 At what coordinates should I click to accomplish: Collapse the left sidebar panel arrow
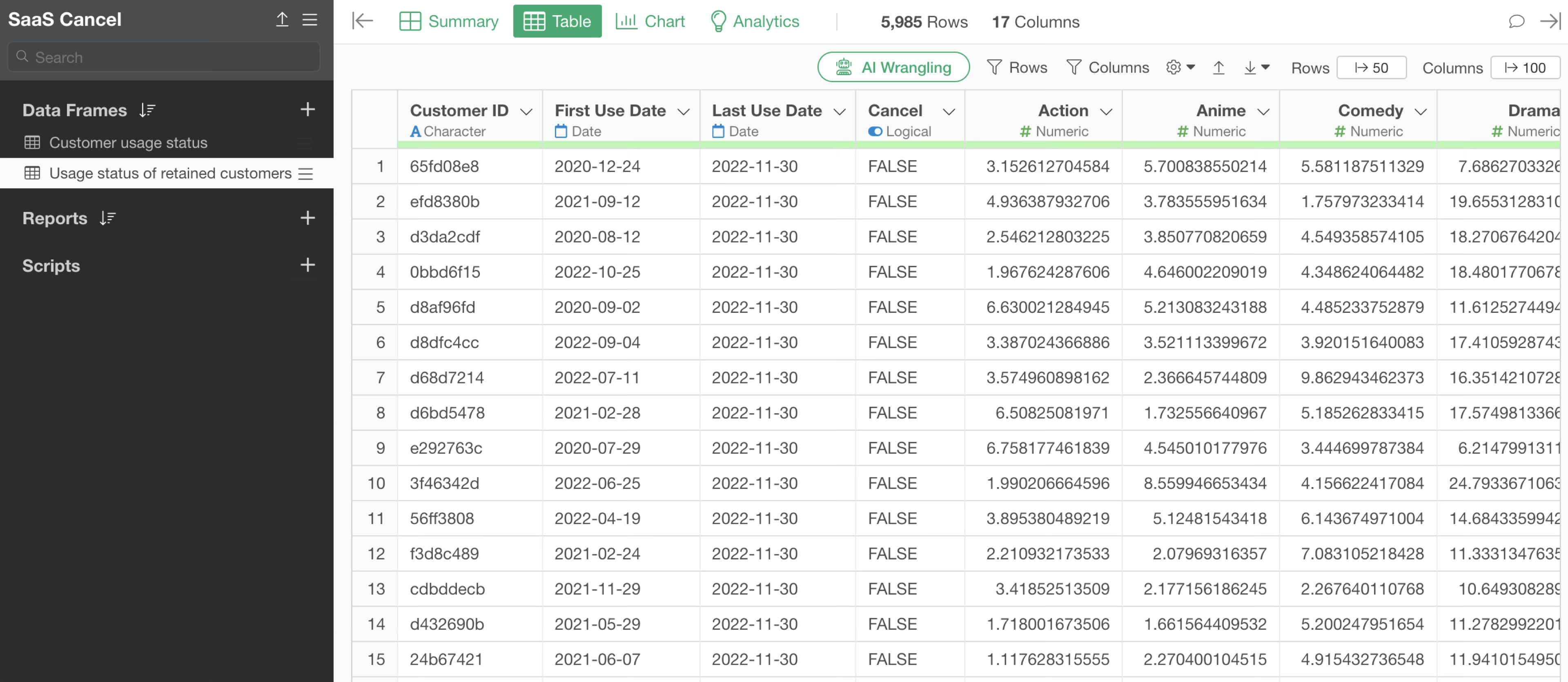[362, 21]
